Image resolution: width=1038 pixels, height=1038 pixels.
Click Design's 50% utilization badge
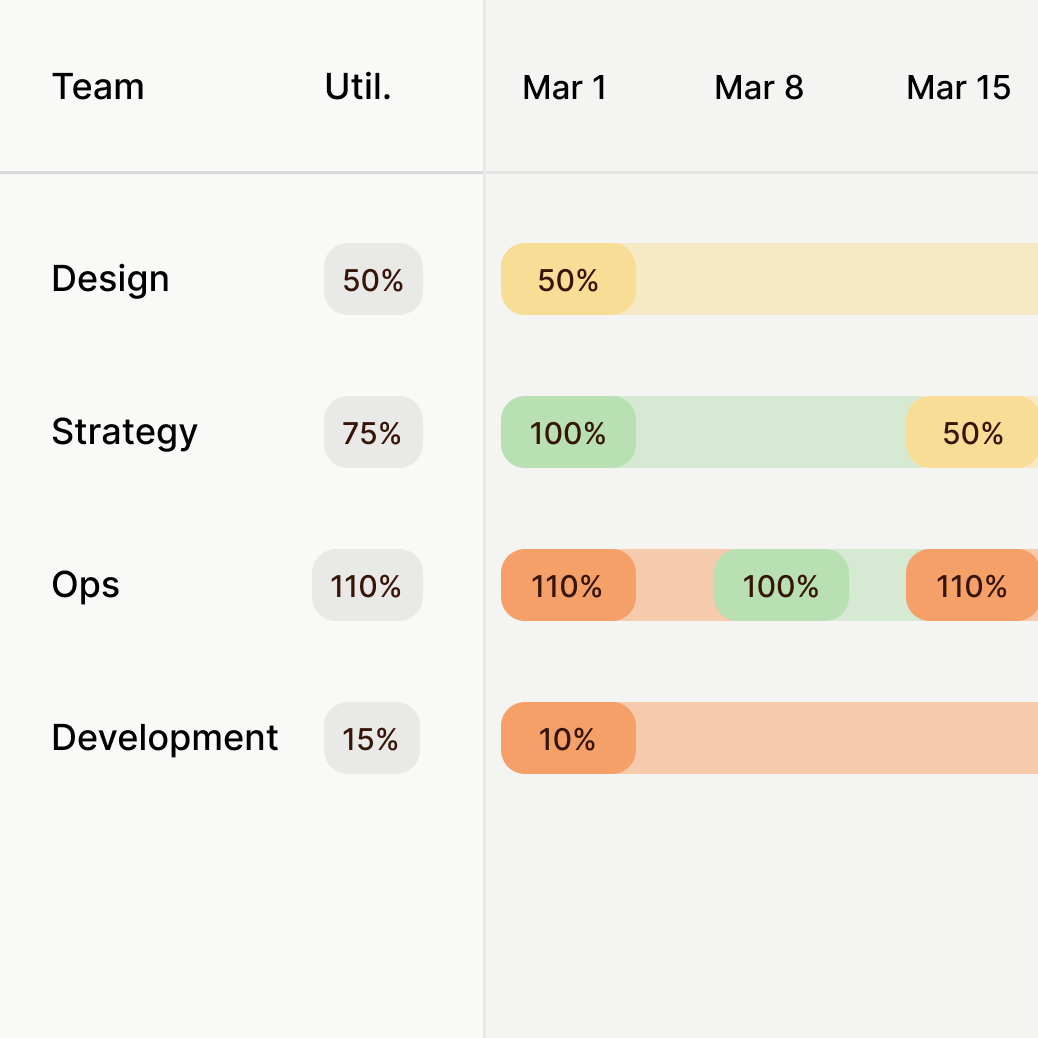(373, 280)
